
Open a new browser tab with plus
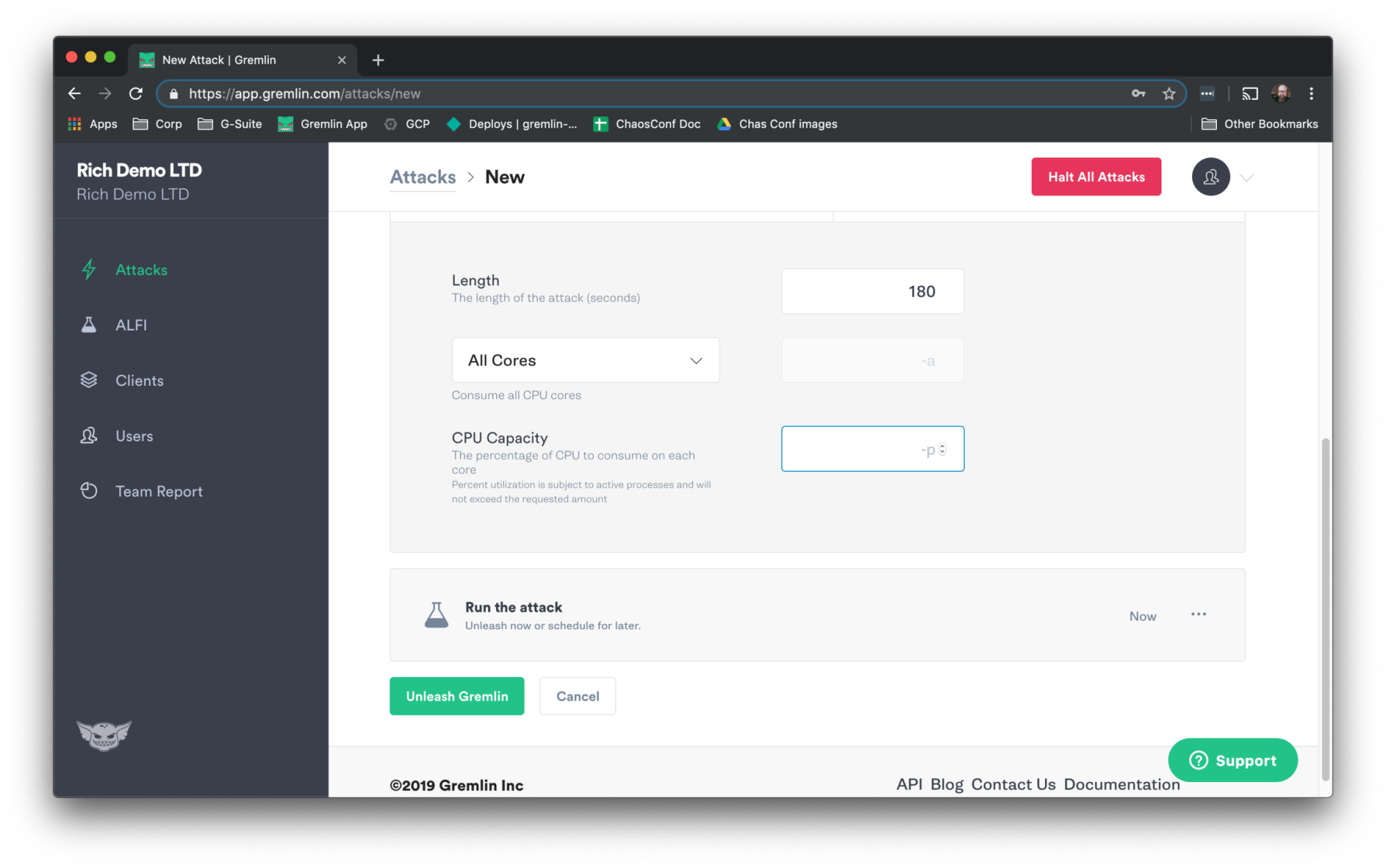pyautogui.click(x=378, y=60)
